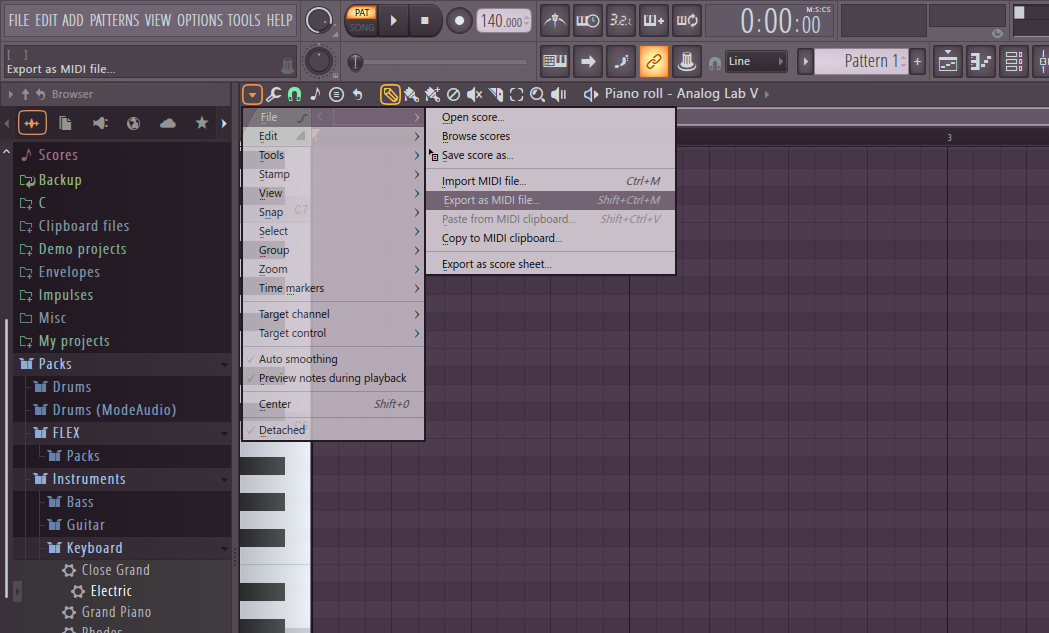Toggle Auto smoothing option in menu
The image size is (1049, 633).
click(x=298, y=359)
